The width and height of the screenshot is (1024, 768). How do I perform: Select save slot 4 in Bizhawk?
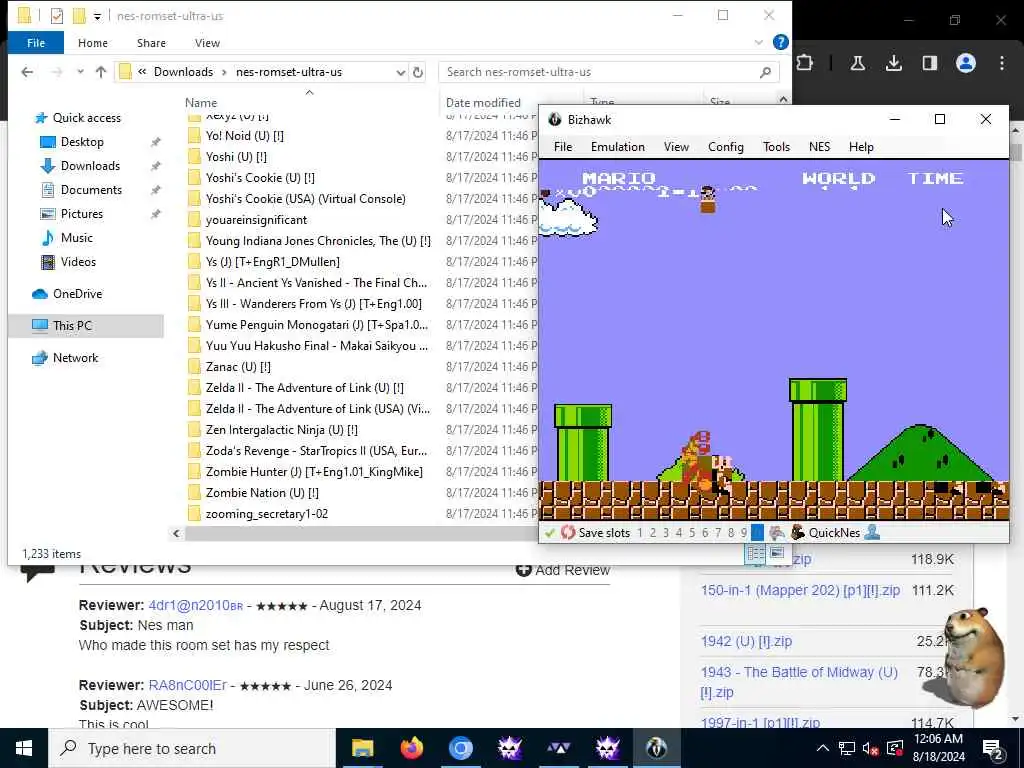tap(679, 533)
